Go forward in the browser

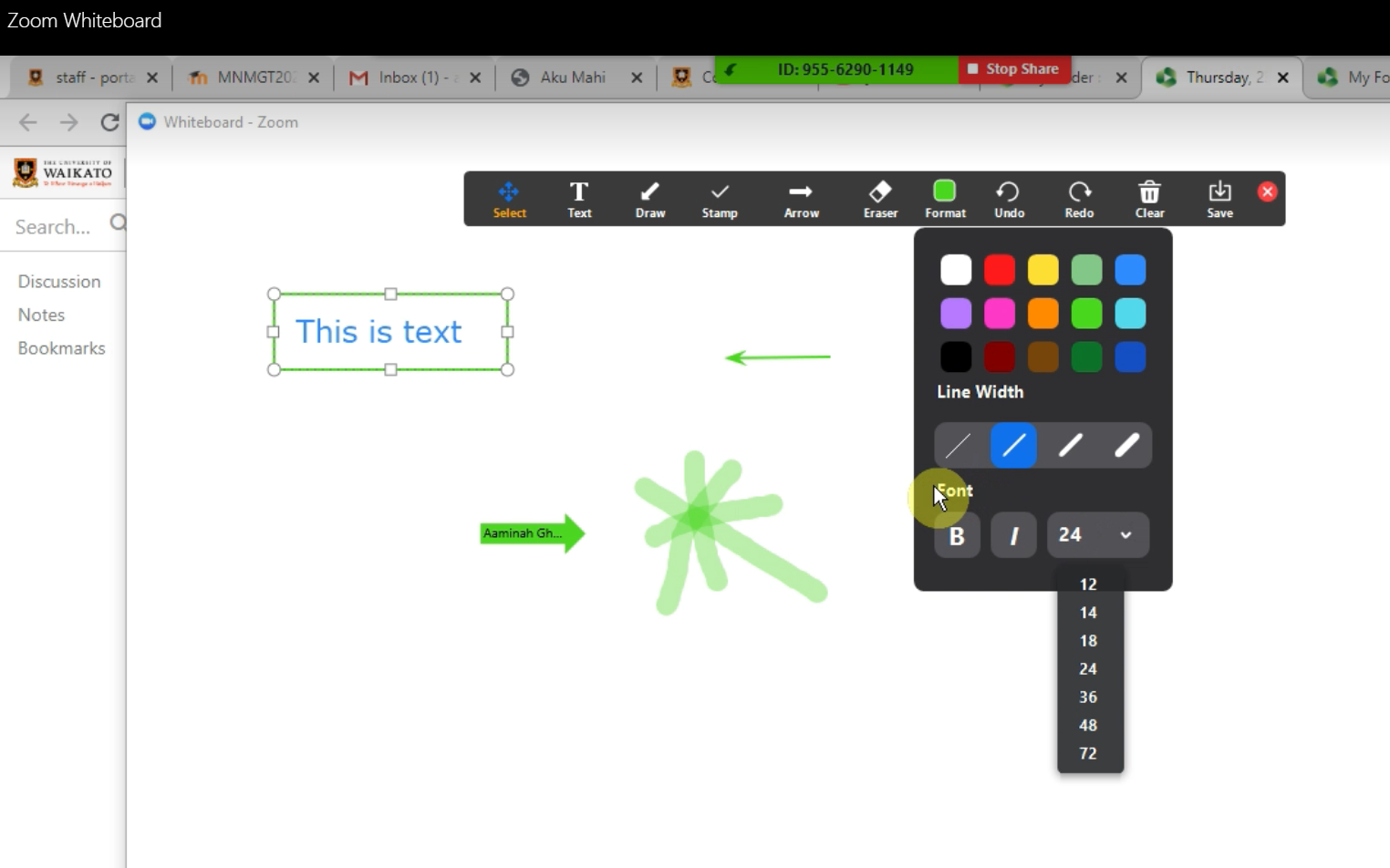coord(69,122)
